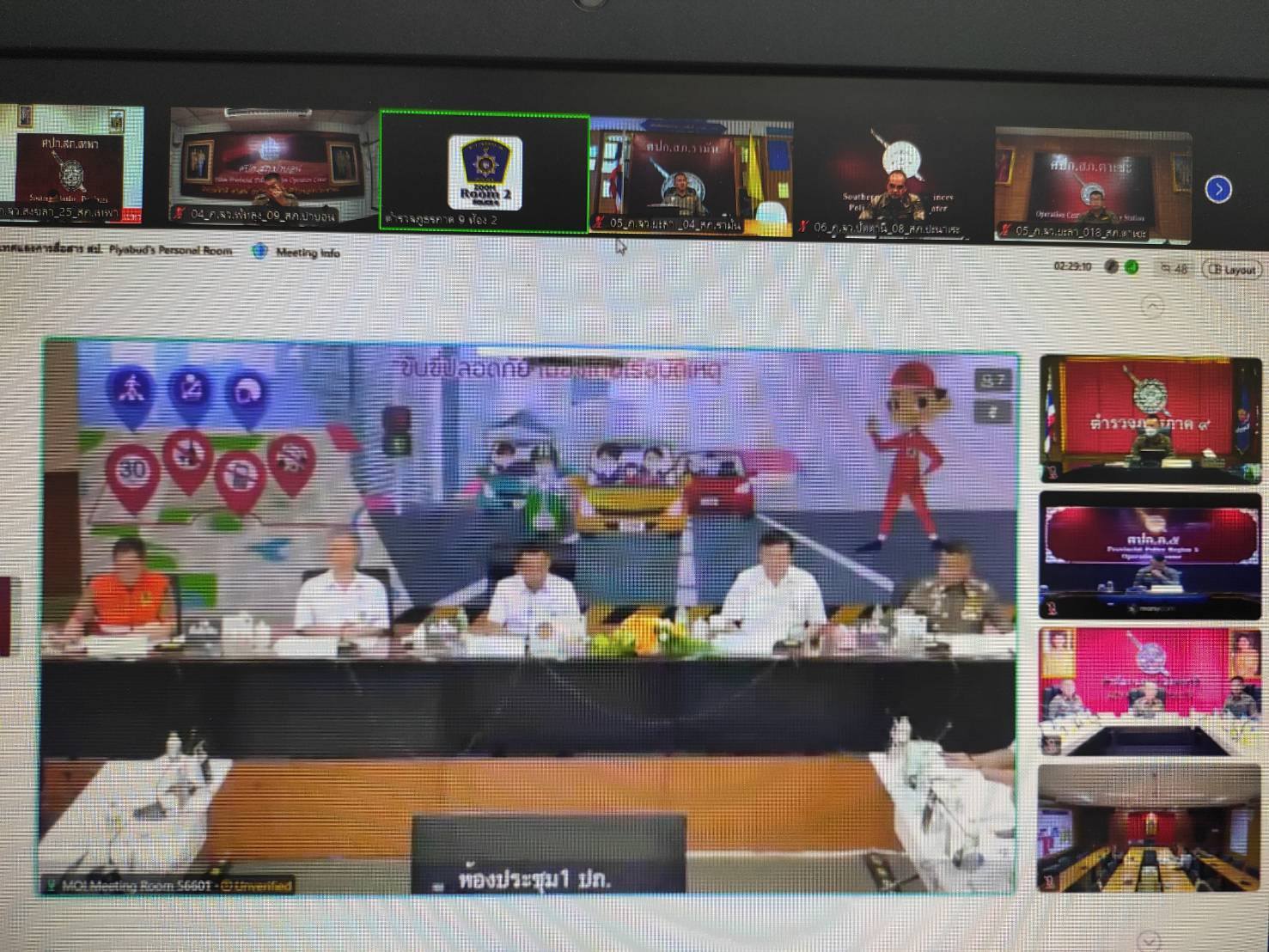
Task: Select the Provincial Police Region 5 side thumbnail
Action: click(1149, 556)
